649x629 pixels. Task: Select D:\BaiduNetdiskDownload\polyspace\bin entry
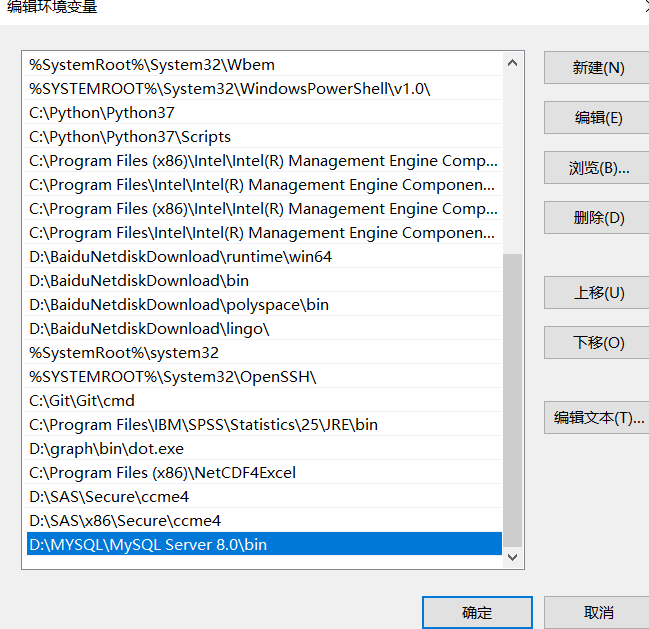262,305
